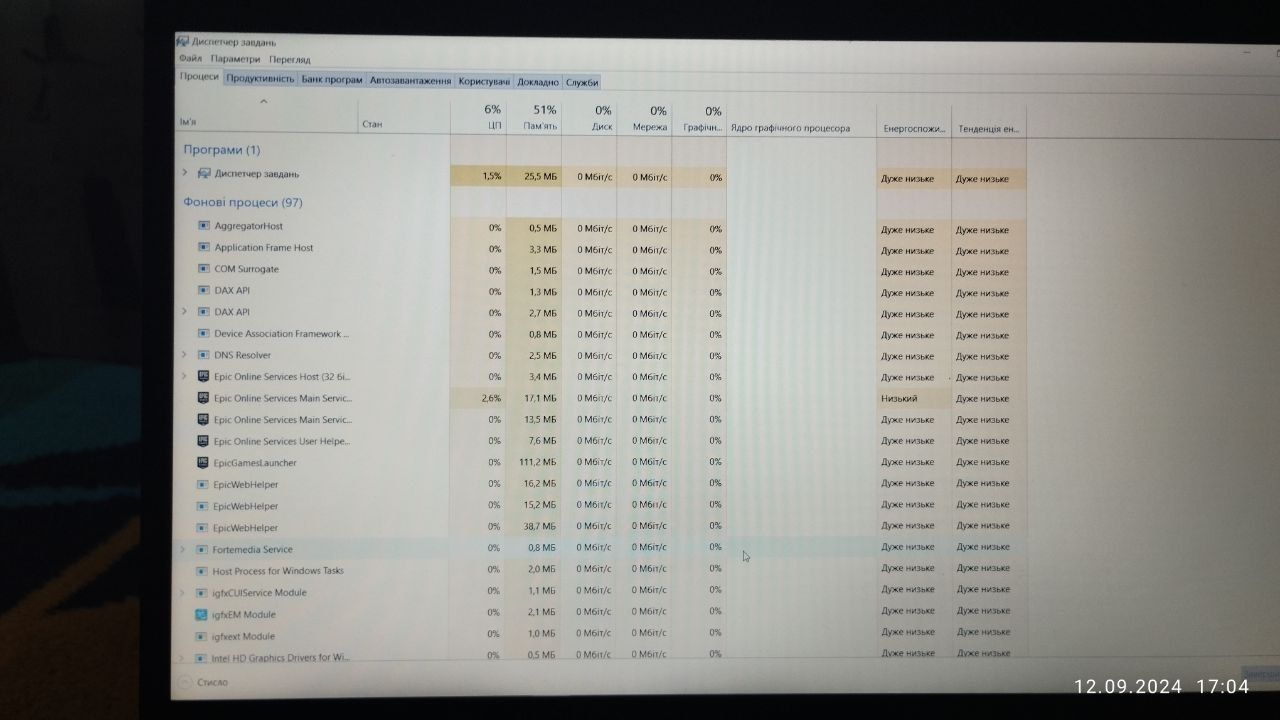Click the EpicGamesLauncher Epic icon

coord(203,462)
